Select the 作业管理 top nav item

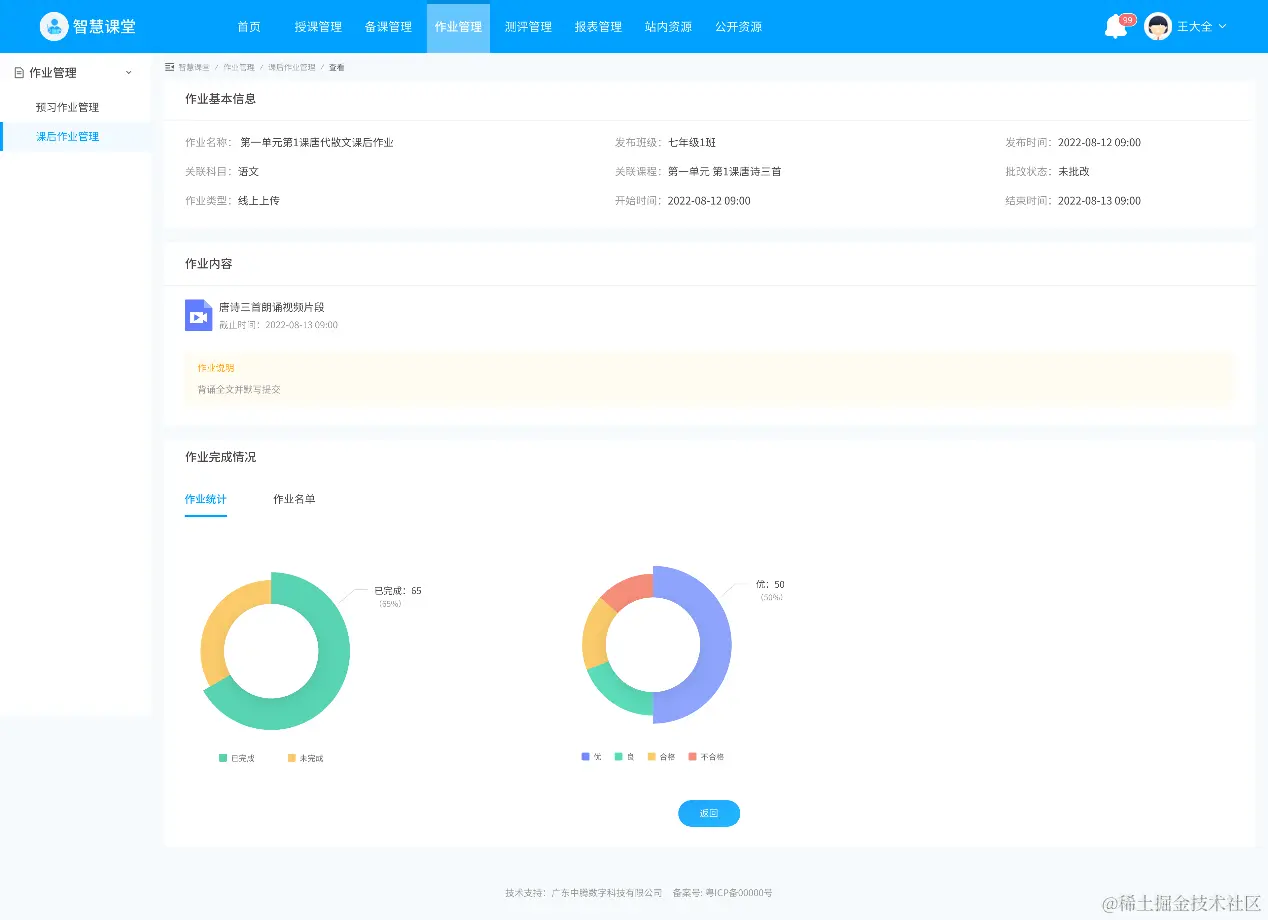tap(458, 27)
